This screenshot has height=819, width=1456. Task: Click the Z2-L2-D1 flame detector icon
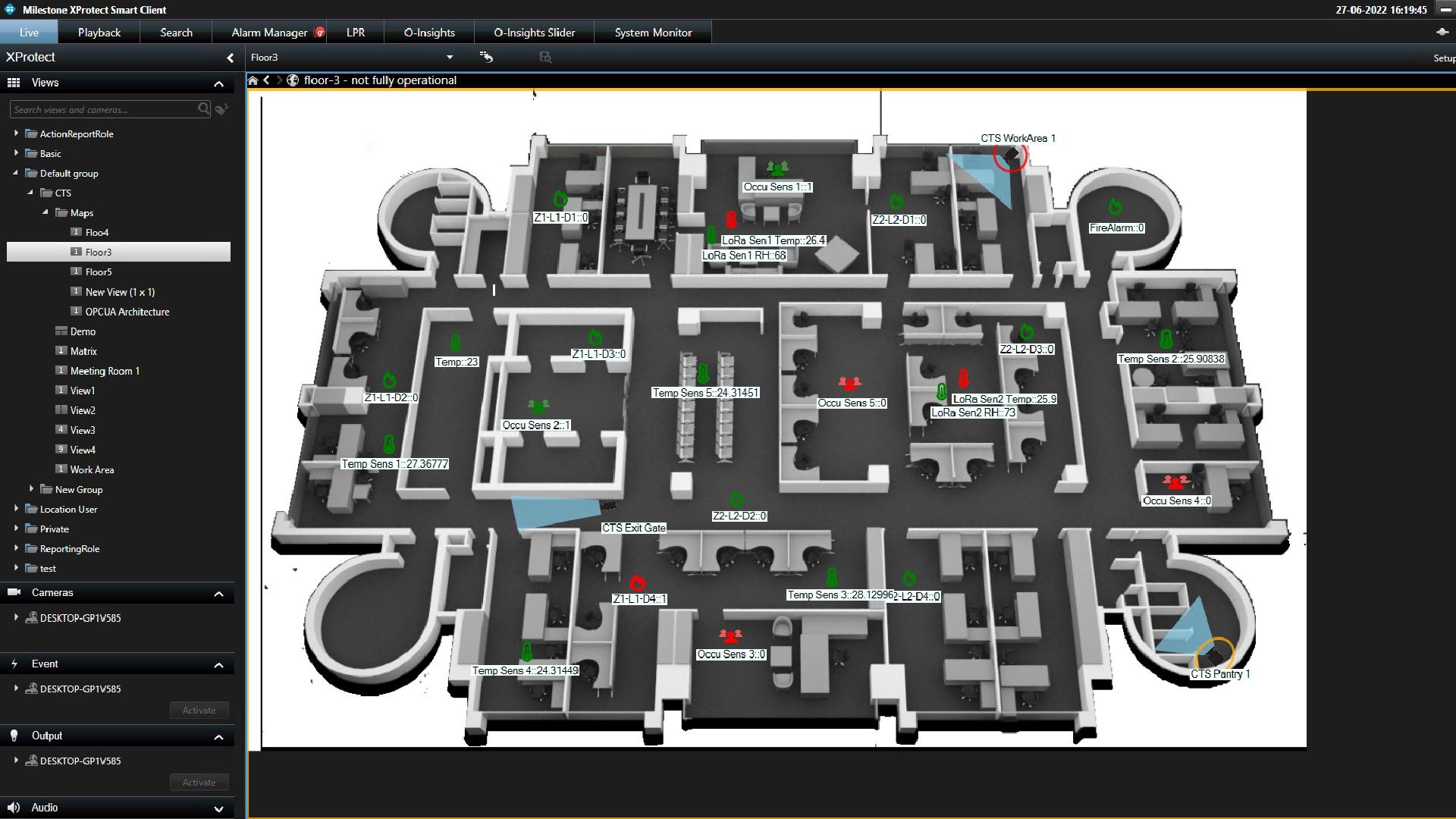(x=896, y=201)
